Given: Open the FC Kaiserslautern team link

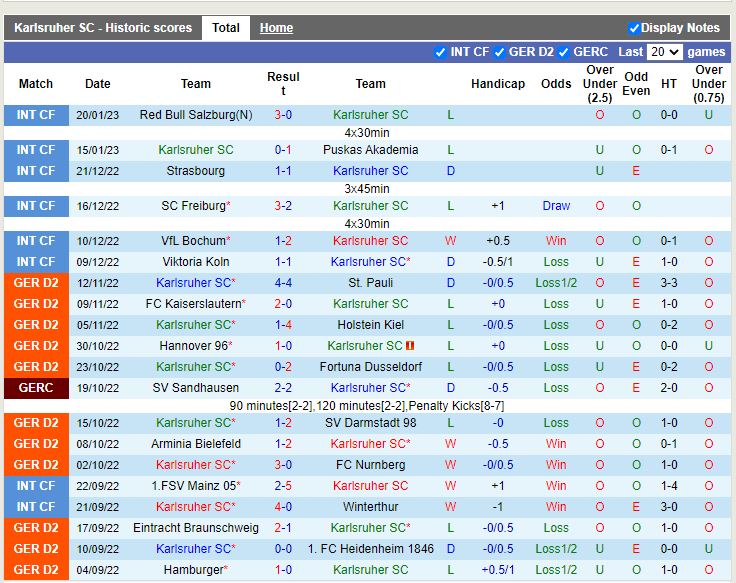Looking at the screenshot, I should pyautogui.click(x=193, y=304).
